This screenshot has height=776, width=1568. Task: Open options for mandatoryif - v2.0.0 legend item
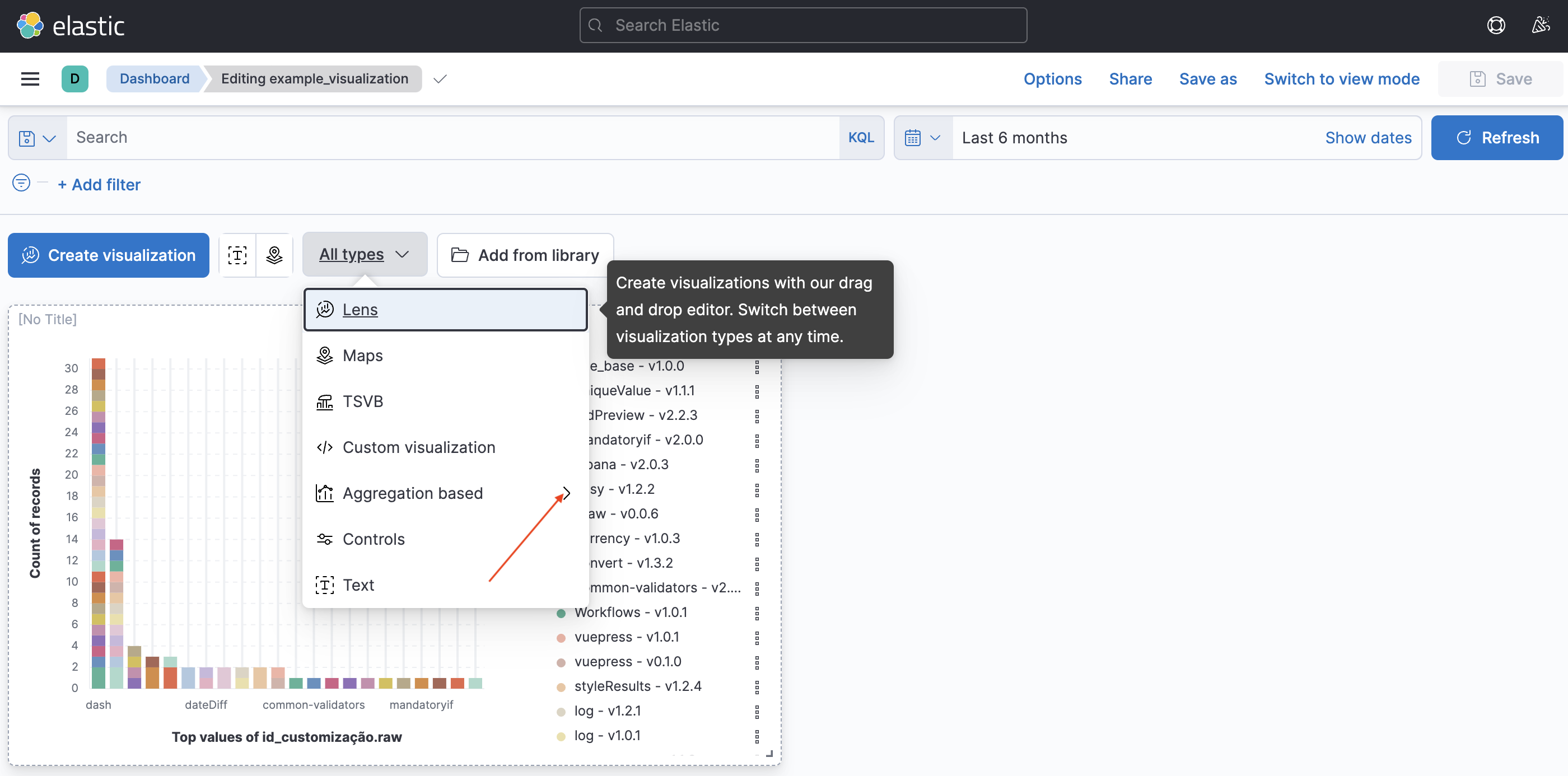click(757, 440)
